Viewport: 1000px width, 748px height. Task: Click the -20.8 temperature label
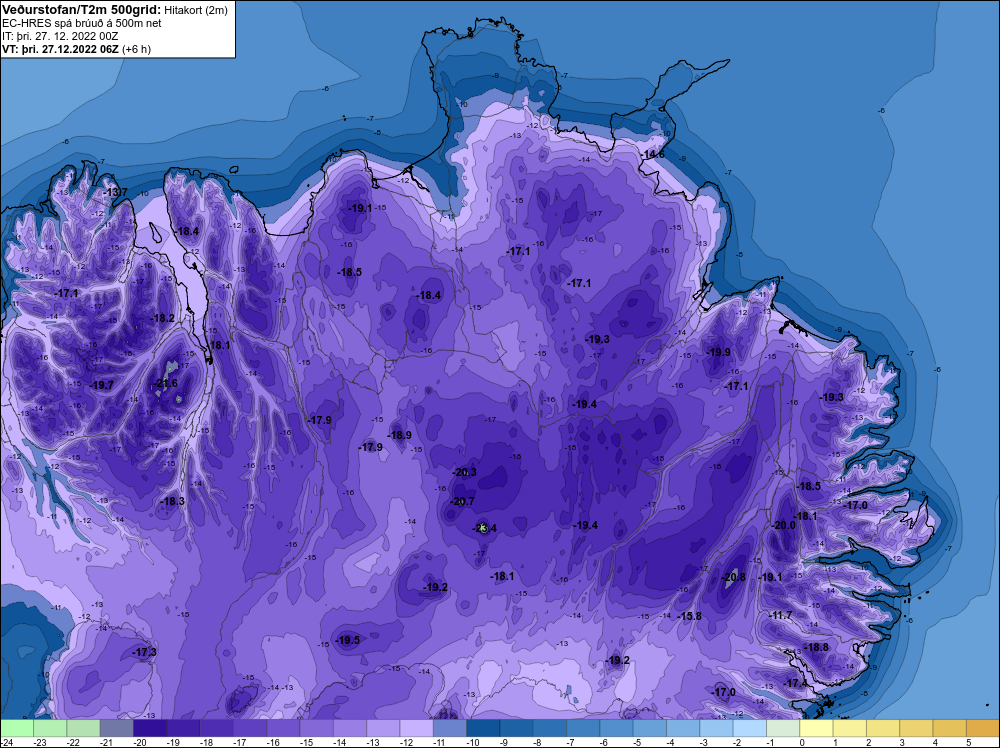coord(733,577)
